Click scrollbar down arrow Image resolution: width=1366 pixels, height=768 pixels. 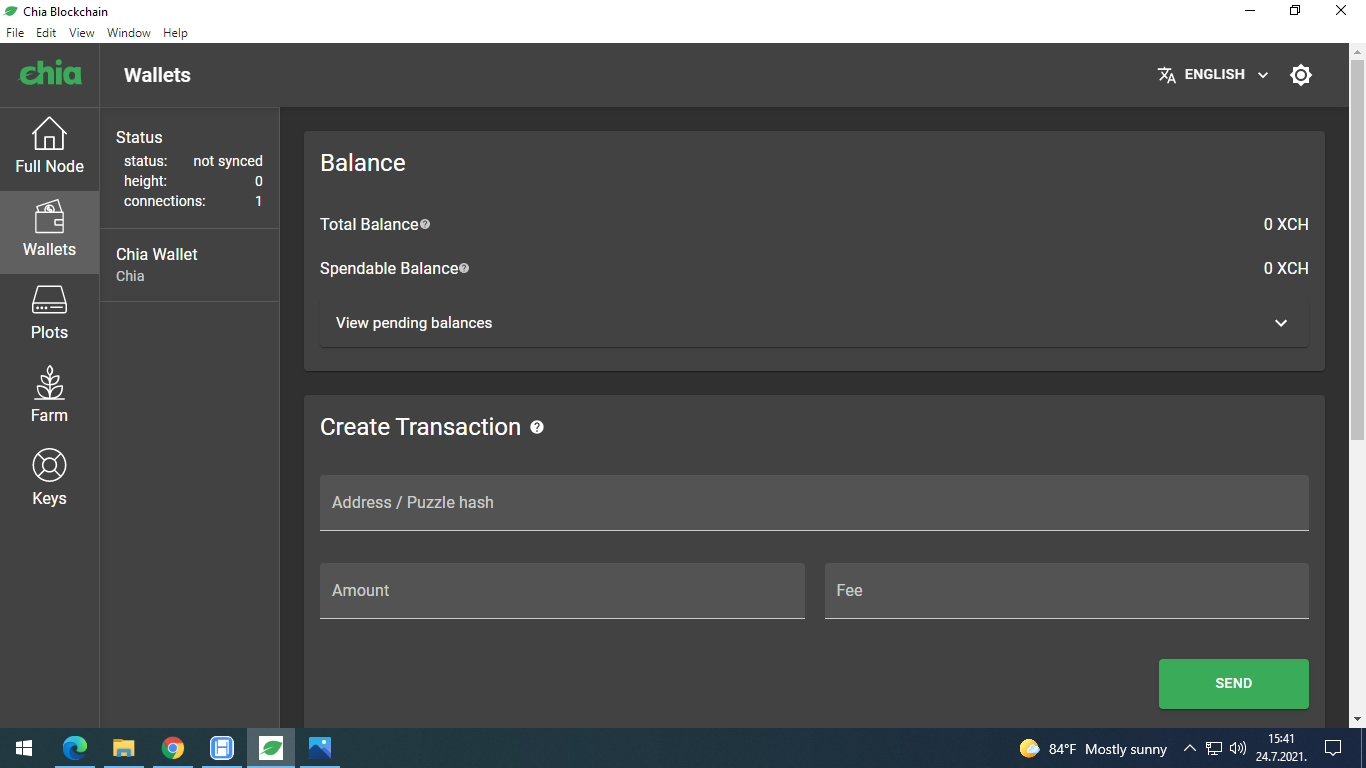[1357, 719]
